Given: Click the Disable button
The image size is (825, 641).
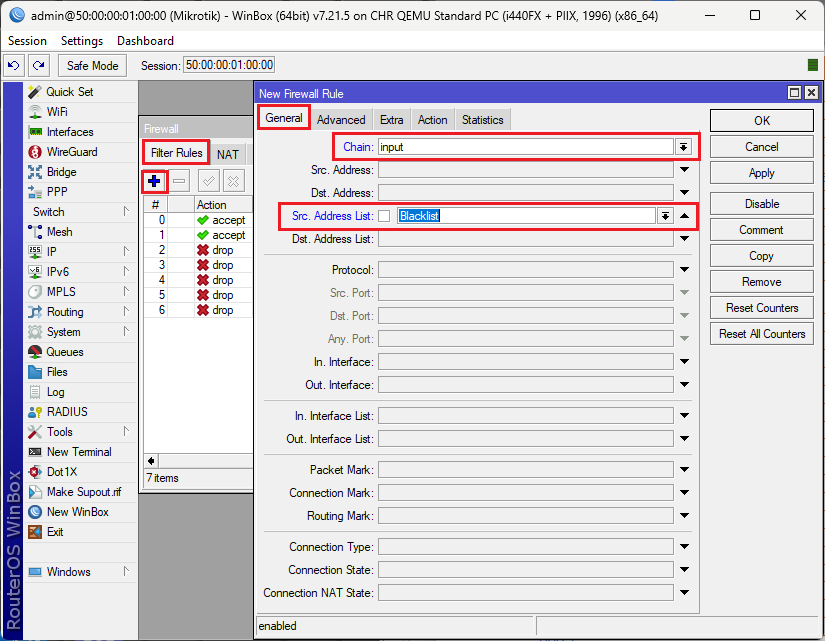Looking at the screenshot, I should point(762,204).
